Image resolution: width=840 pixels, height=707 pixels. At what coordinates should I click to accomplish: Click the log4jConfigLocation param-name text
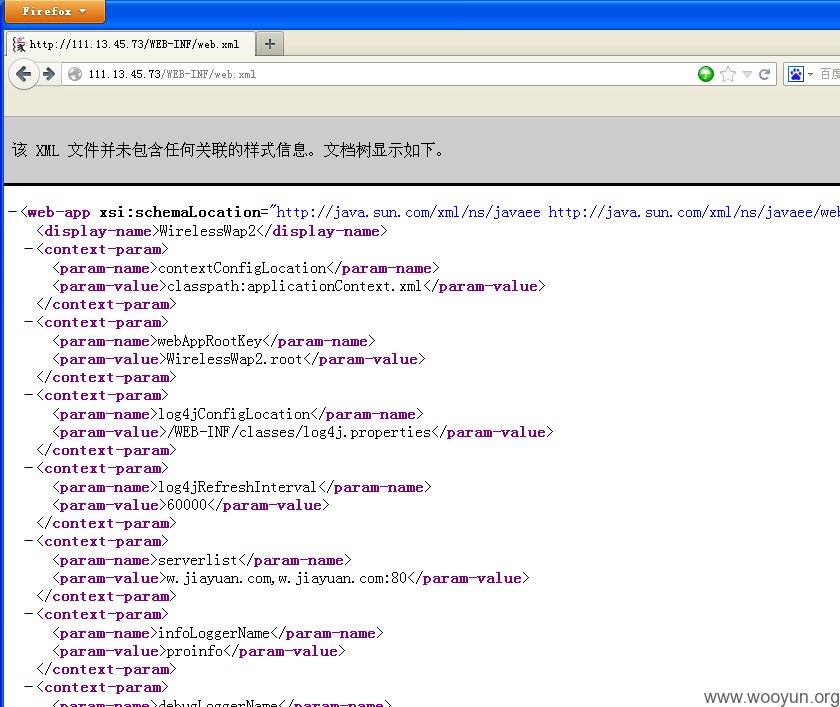pyautogui.click(x=234, y=414)
